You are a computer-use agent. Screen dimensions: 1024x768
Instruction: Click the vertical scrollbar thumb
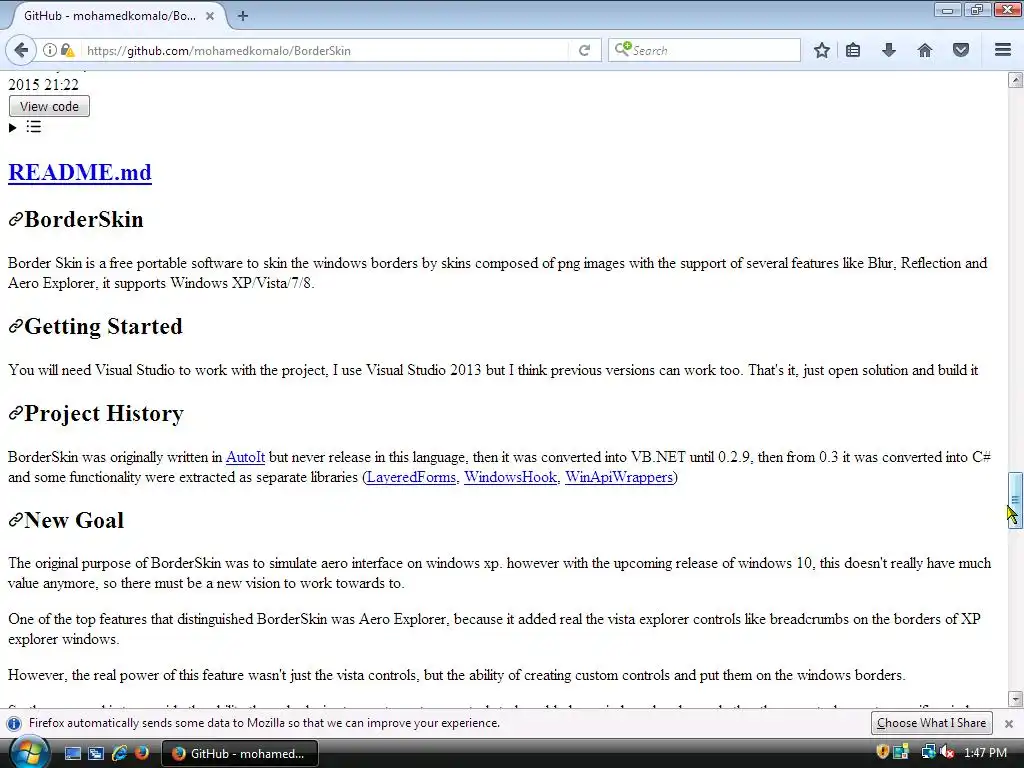pos(1015,500)
